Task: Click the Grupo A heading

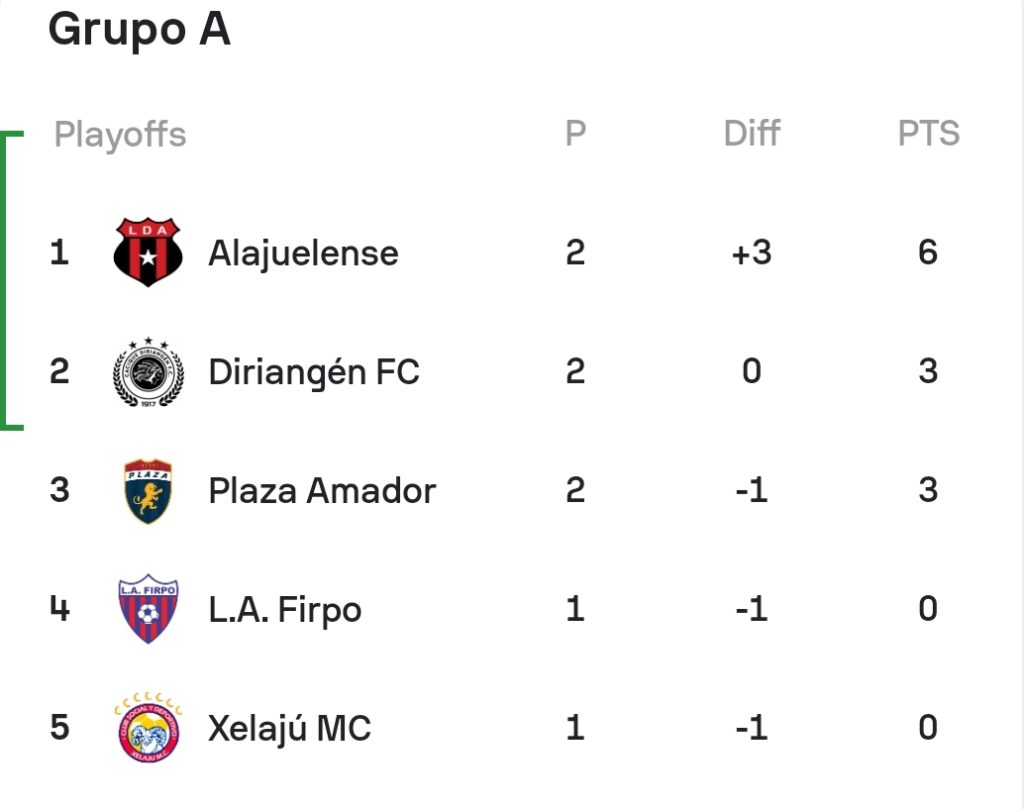Action: pyautogui.click(x=140, y=30)
